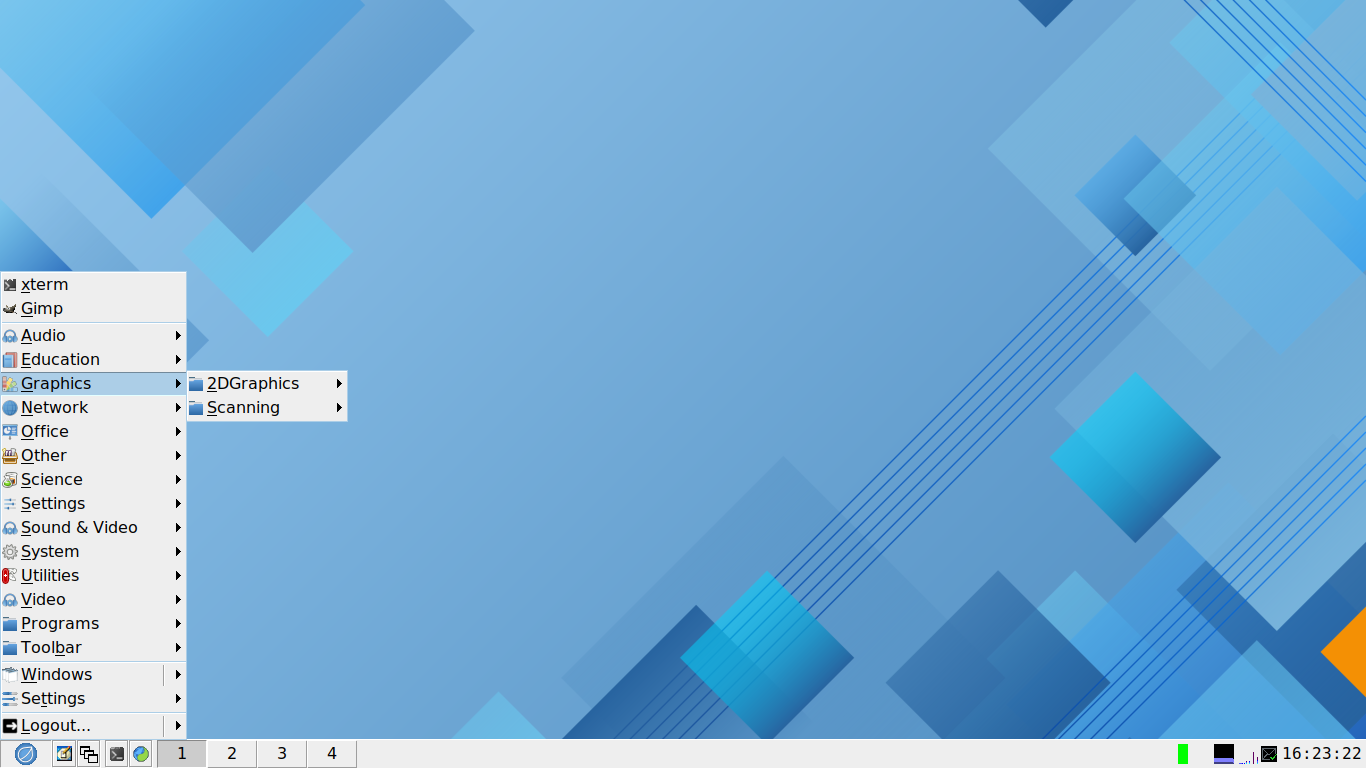Launch terminal from the taskbar icon
Screen dimensions: 1366x768
(117, 754)
